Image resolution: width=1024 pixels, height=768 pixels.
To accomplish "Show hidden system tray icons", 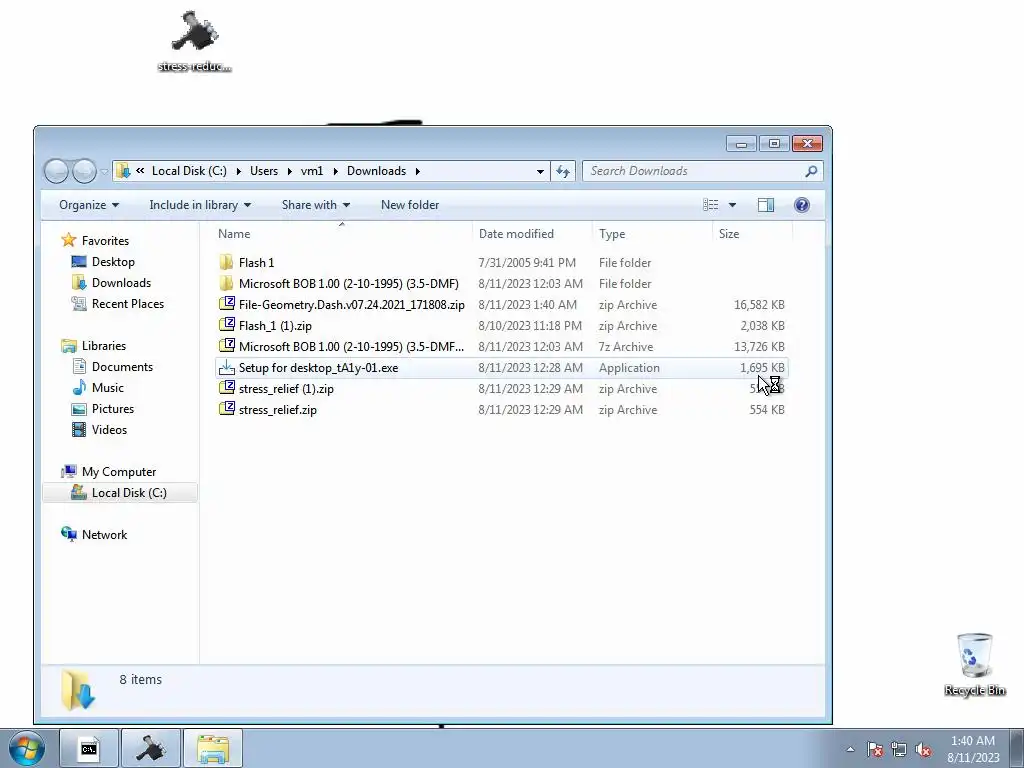I will pos(850,750).
